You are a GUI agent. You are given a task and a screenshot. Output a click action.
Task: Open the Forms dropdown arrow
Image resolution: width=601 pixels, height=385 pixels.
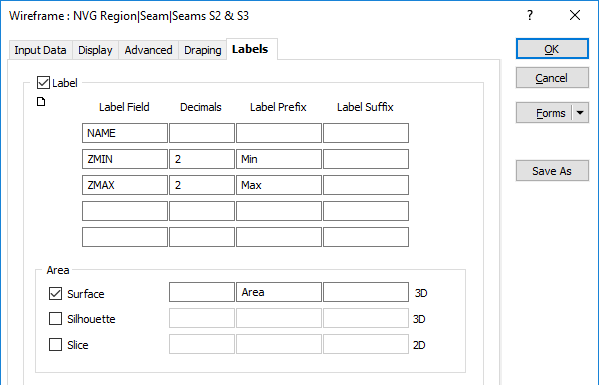tap(580, 113)
